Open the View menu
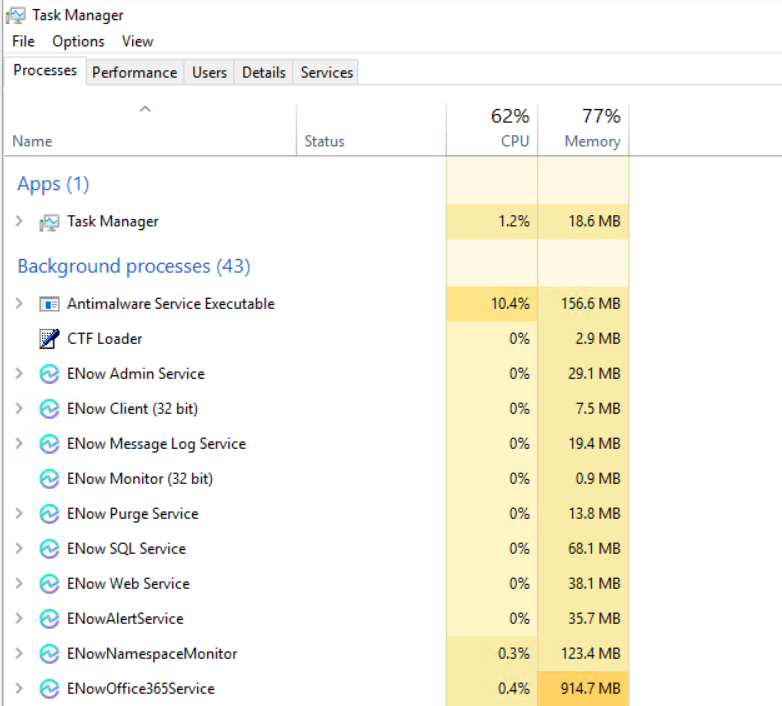This screenshot has width=782, height=706. [x=137, y=41]
